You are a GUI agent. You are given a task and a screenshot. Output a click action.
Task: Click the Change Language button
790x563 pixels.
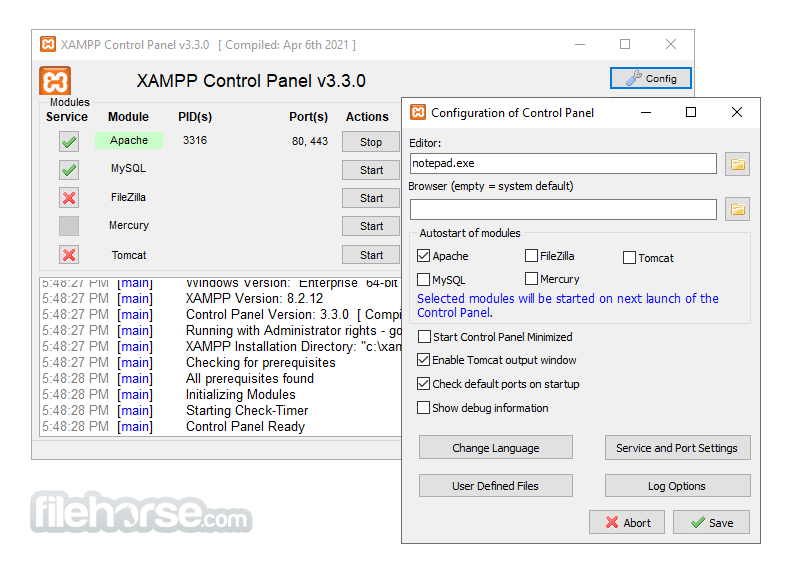pyautogui.click(x=496, y=448)
